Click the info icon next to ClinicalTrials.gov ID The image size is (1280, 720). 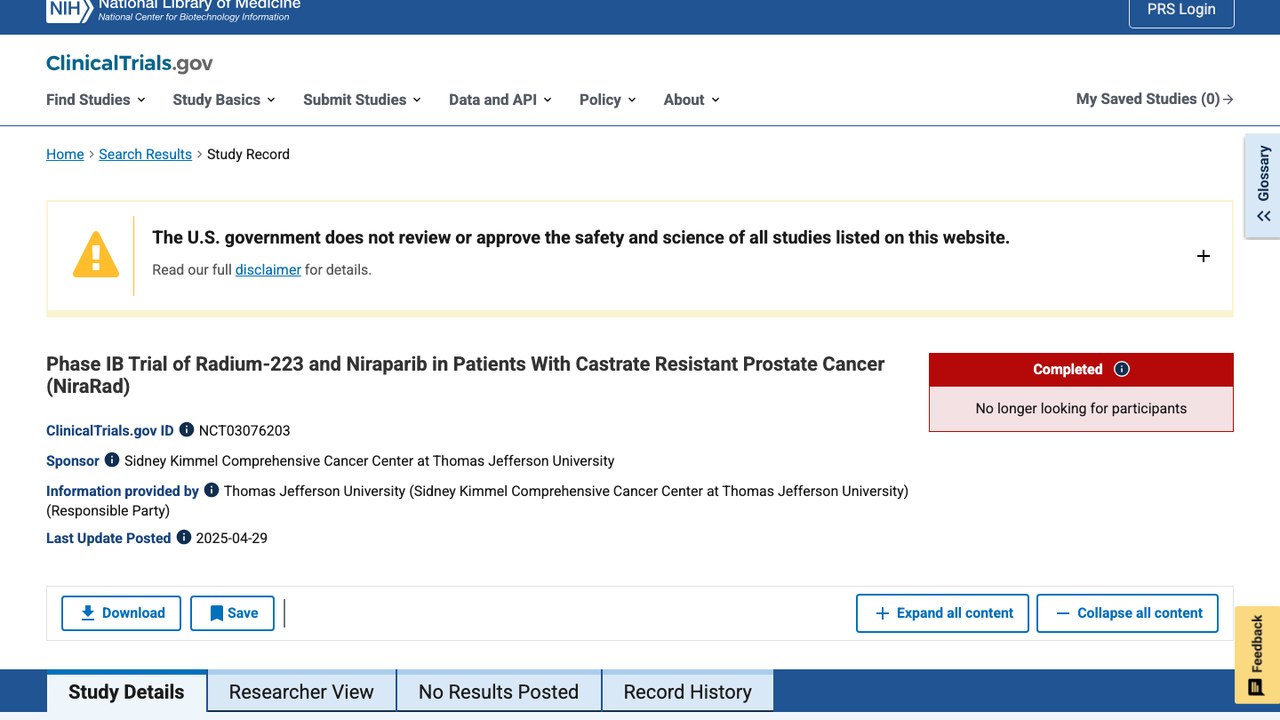tap(187, 430)
